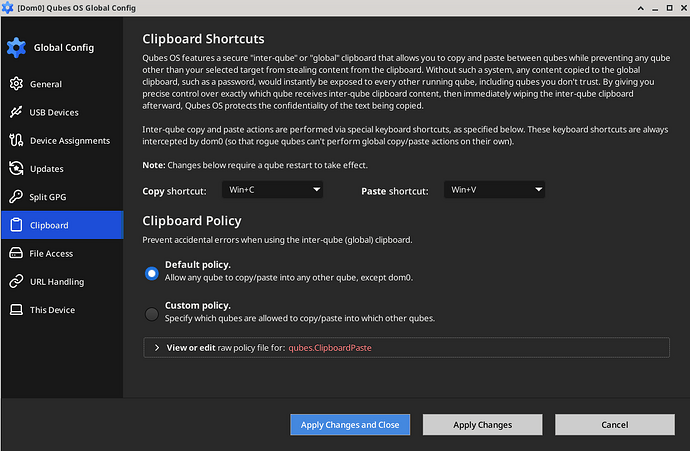
Task: Open the Updates section
Action: (62, 169)
